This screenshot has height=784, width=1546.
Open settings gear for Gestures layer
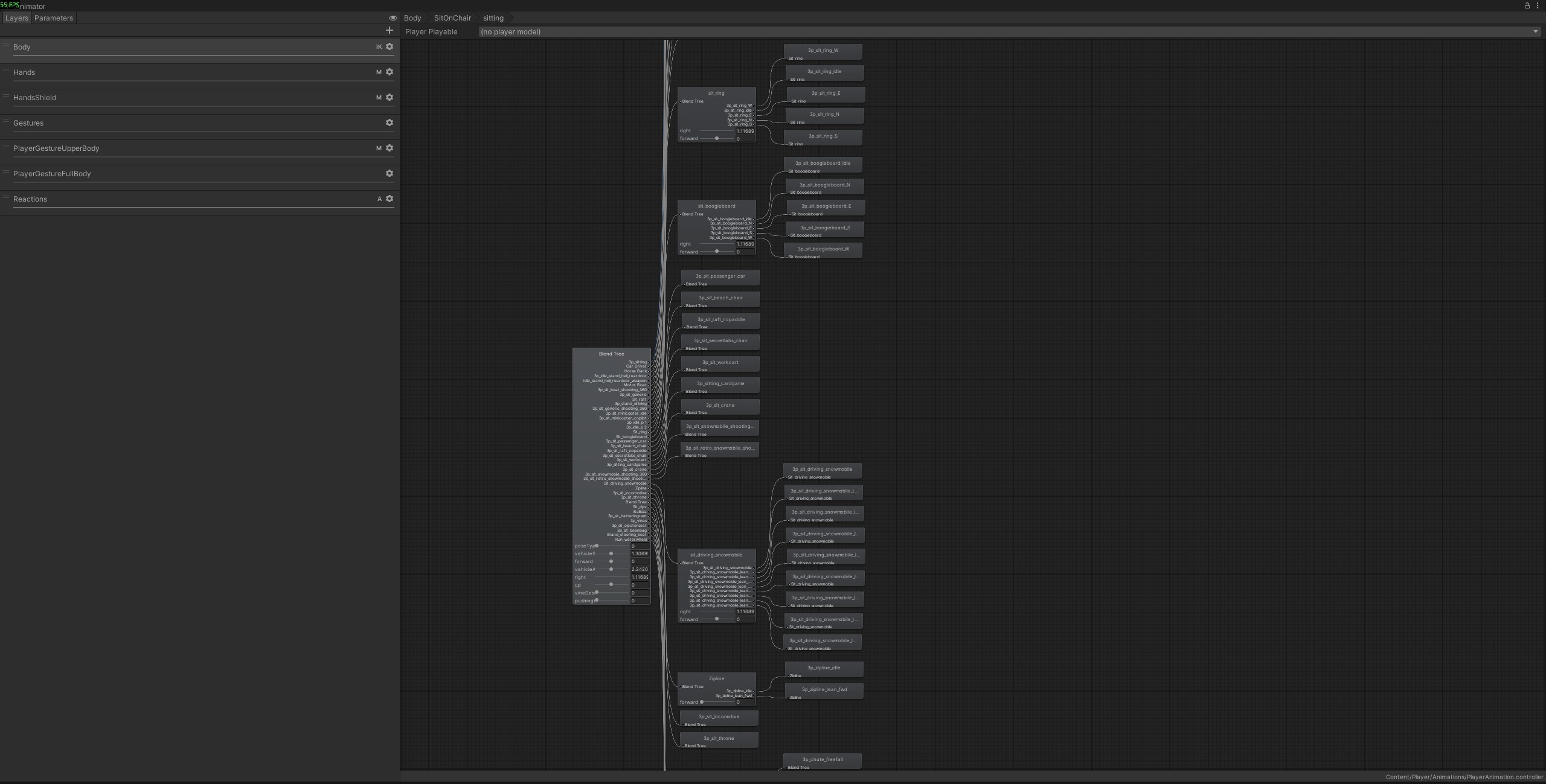click(390, 123)
